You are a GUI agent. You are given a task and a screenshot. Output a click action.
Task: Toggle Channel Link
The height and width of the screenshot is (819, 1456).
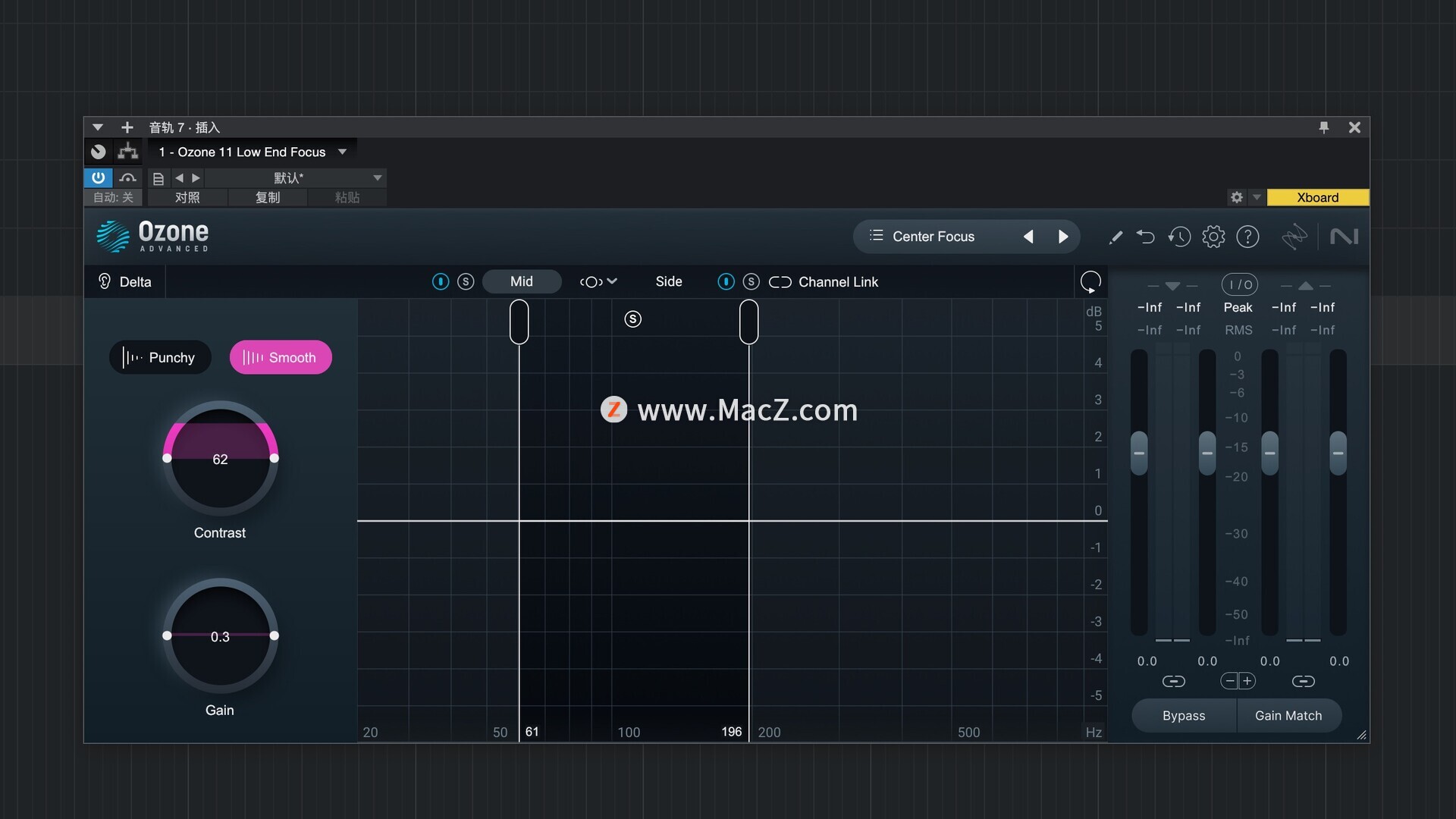(x=824, y=282)
